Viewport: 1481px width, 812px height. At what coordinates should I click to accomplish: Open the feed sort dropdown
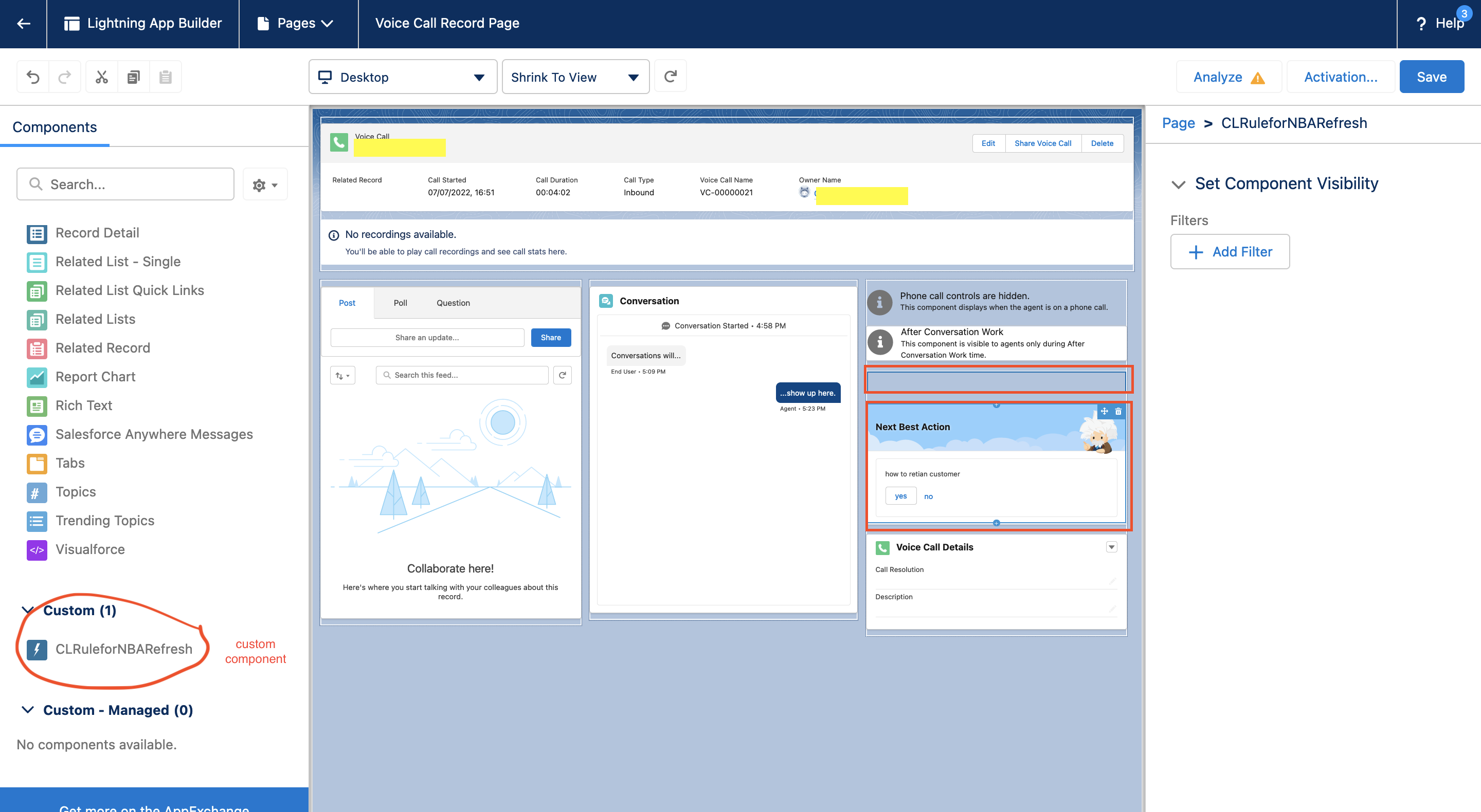342,375
